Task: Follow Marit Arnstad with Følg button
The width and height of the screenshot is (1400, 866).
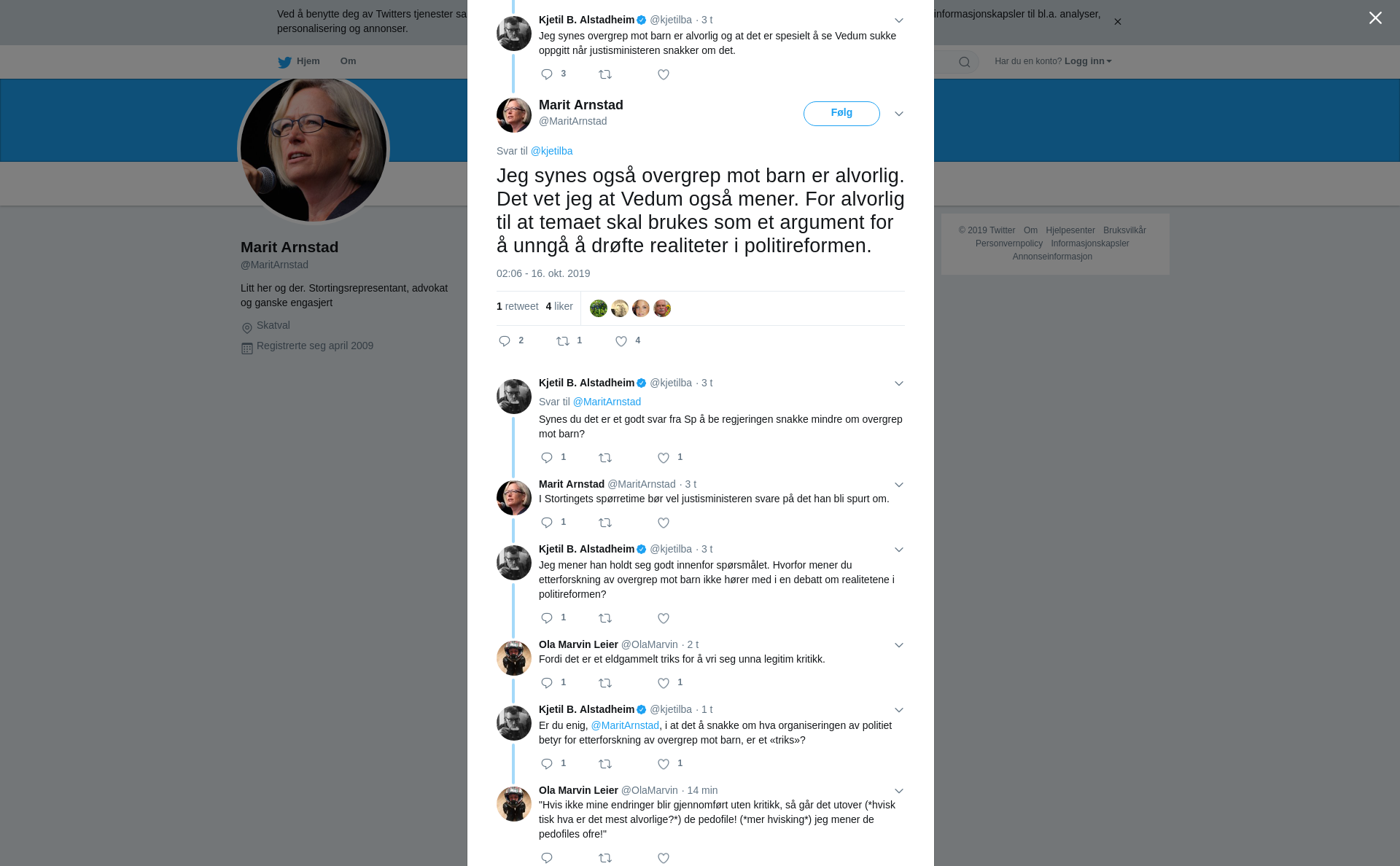Action: (841, 114)
